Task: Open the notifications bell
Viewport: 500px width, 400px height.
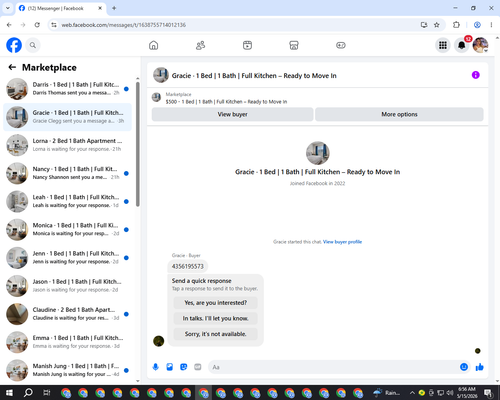Action: 462,45
